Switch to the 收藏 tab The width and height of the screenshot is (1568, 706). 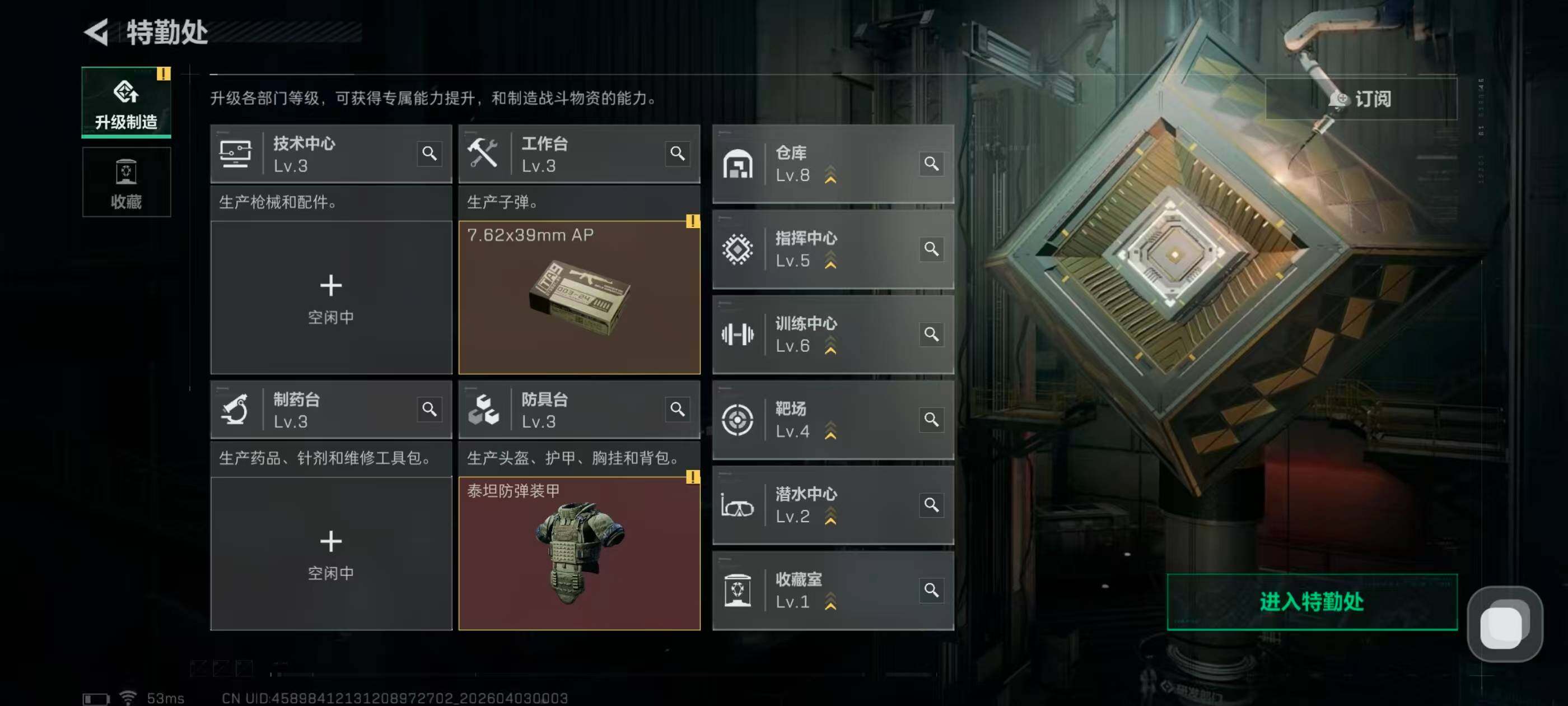click(x=126, y=182)
